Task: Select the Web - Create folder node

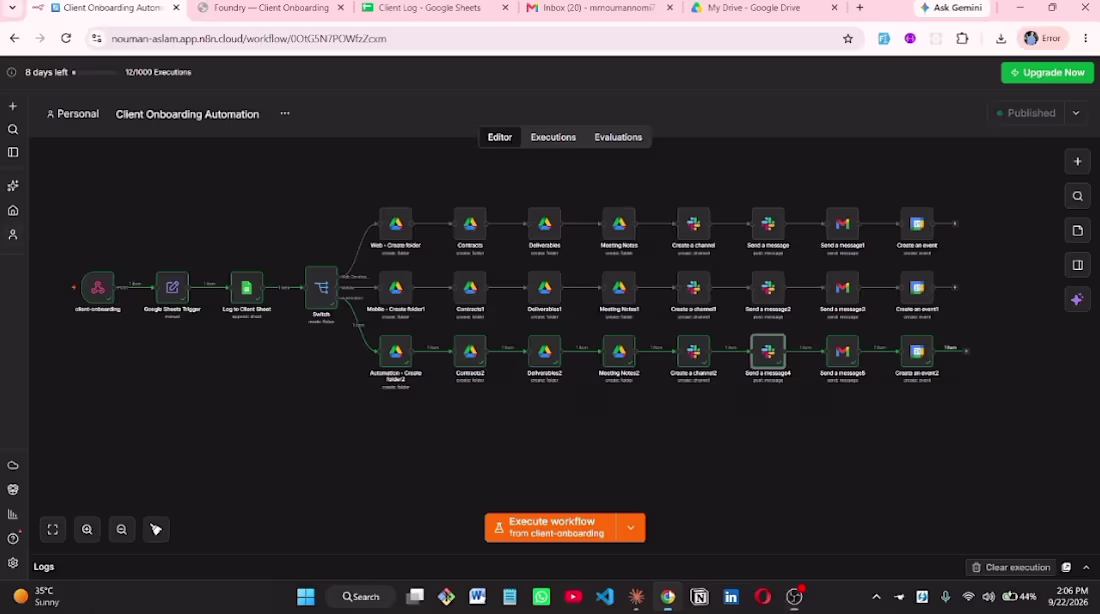Action: 396,224
